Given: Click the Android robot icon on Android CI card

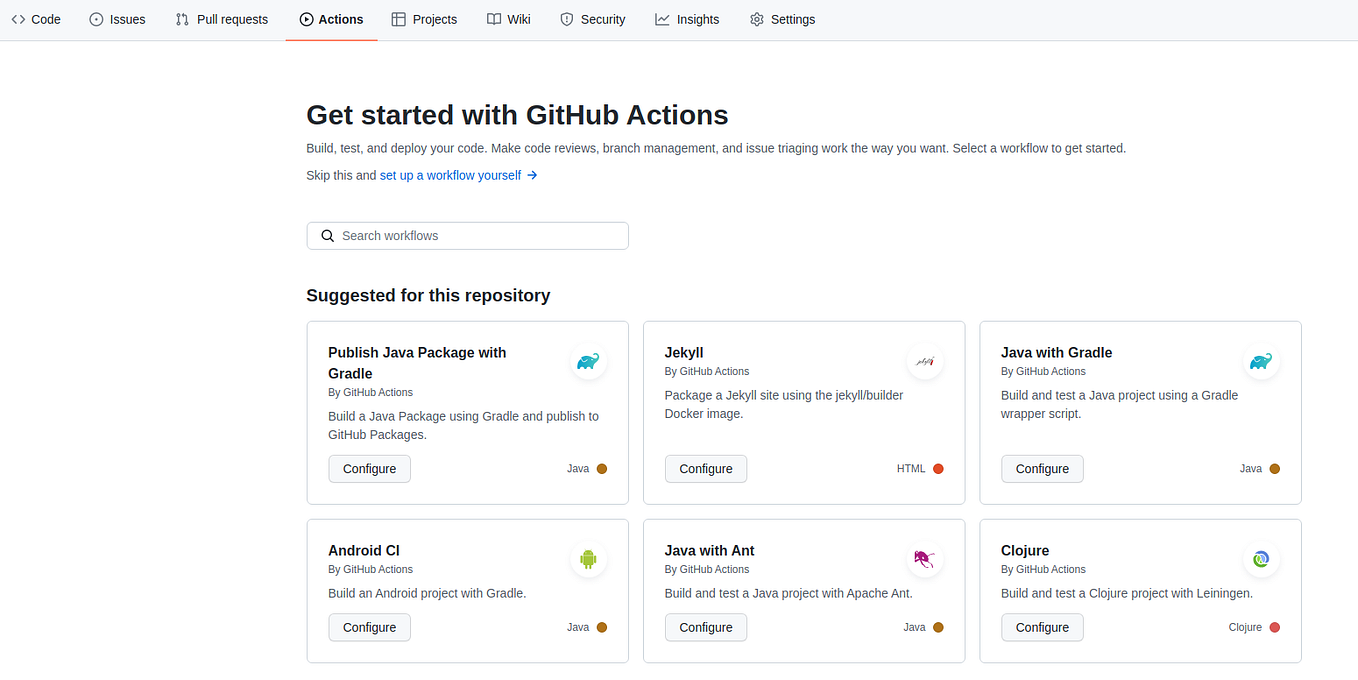Looking at the screenshot, I should tap(588, 560).
